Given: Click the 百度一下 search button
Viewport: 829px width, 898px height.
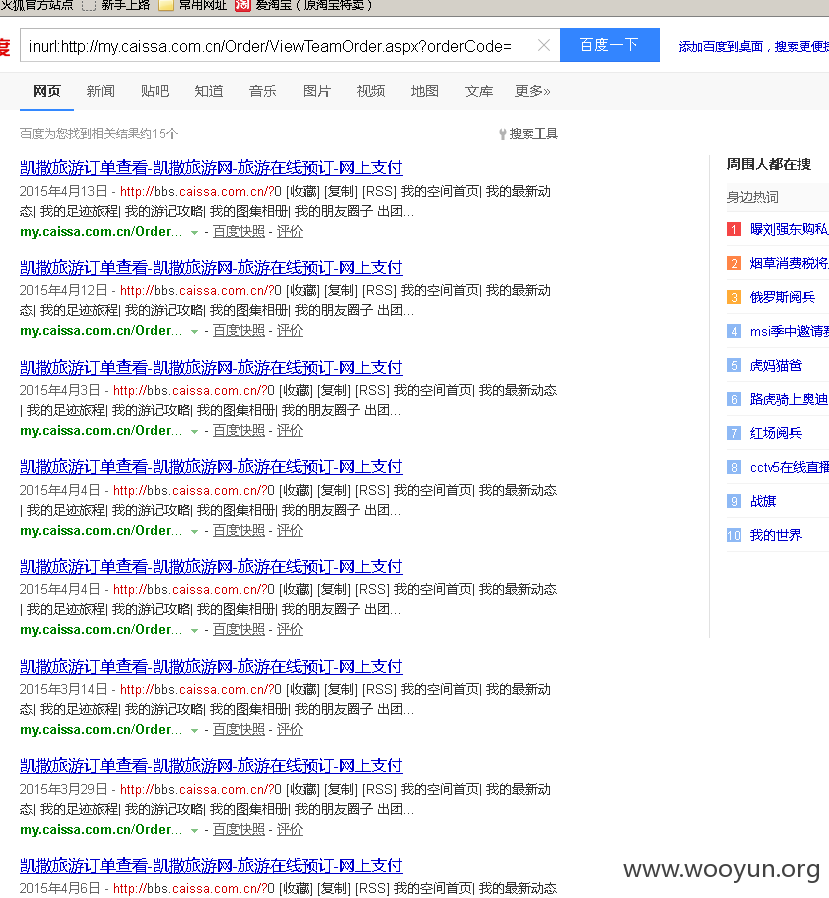Looking at the screenshot, I should click(x=610, y=45).
